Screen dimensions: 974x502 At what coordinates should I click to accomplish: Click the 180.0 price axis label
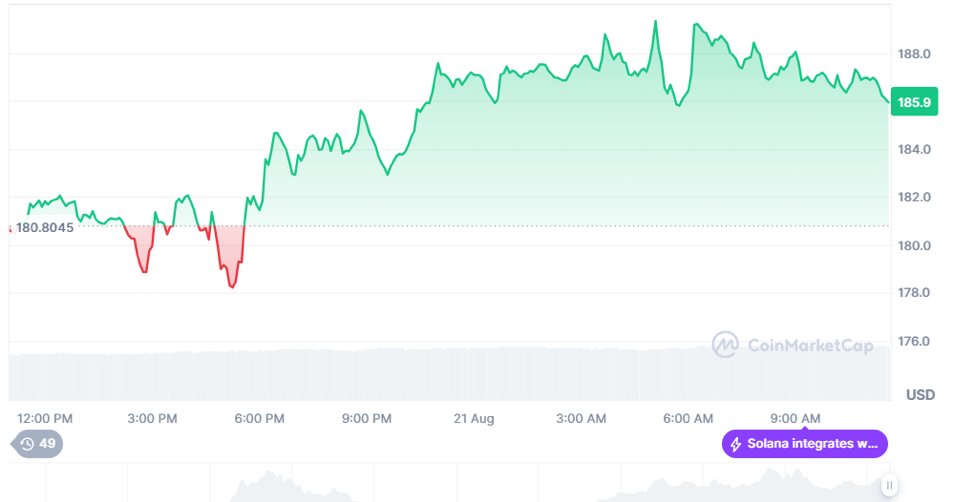(914, 246)
